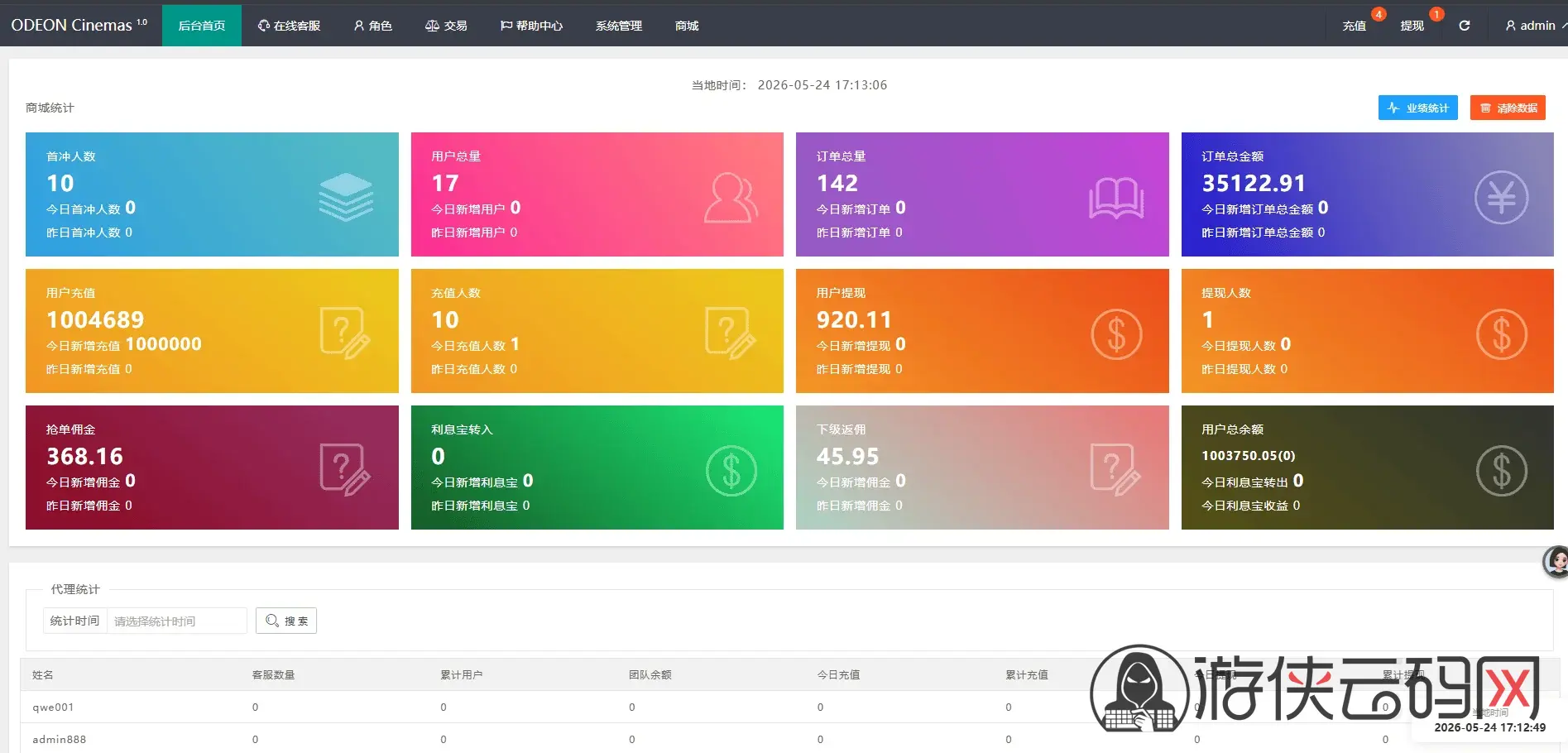The height and width of the screenshot is (753, 1568).
Task: Click the 团队余额 column header
Action: point(650,674)
